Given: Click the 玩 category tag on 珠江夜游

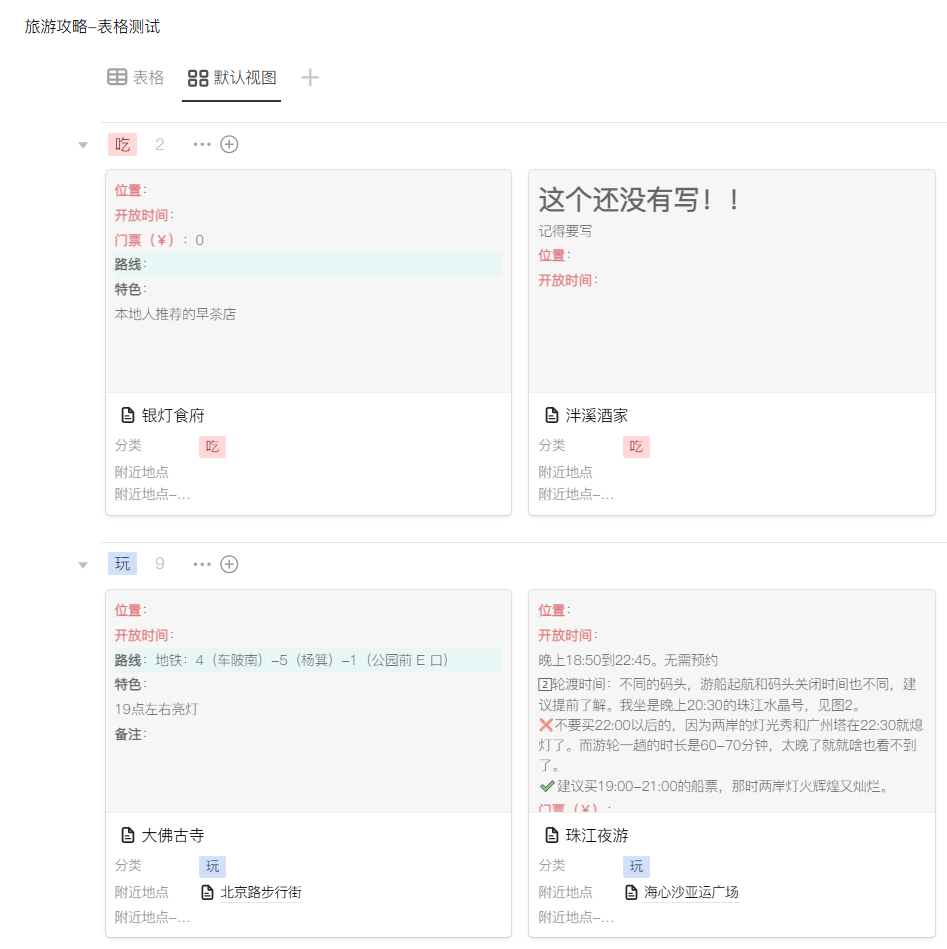Looking at the screenshot, I should coord(636,867).
